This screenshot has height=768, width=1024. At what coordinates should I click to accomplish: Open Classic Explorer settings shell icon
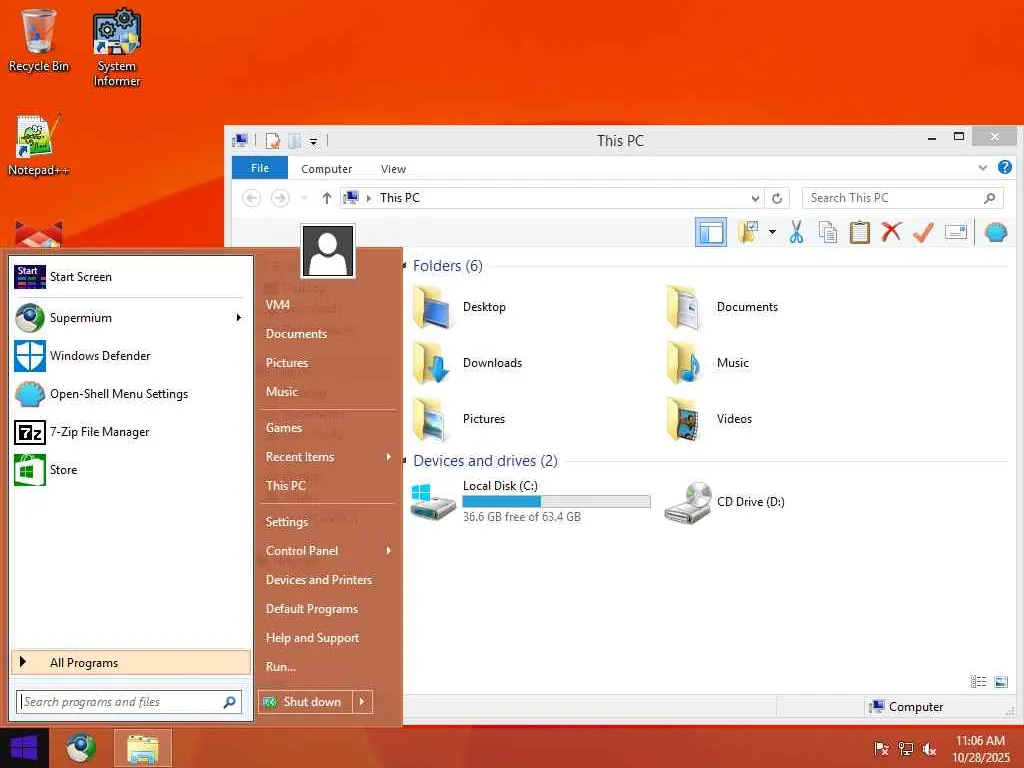point(996,232)
